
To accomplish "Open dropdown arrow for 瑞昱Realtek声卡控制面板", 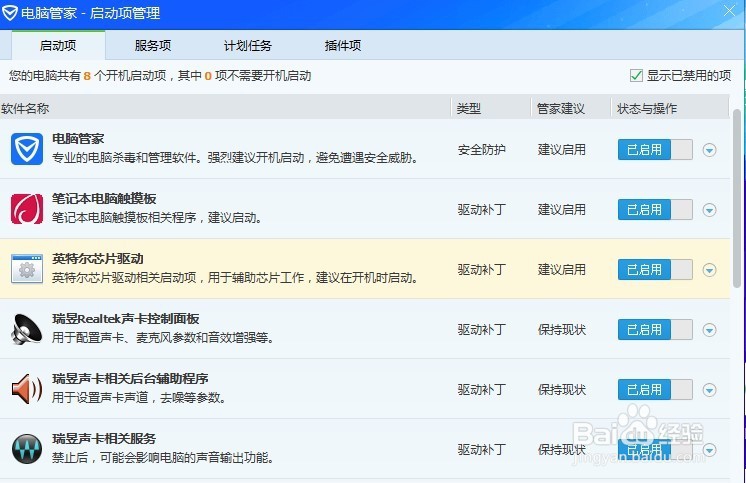I will pyautogui.click(x=709, y=330).
